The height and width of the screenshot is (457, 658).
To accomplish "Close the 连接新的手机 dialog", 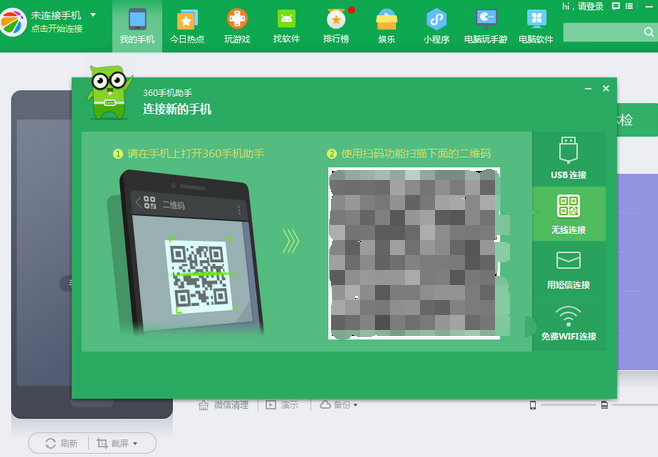I will [606, 89].
